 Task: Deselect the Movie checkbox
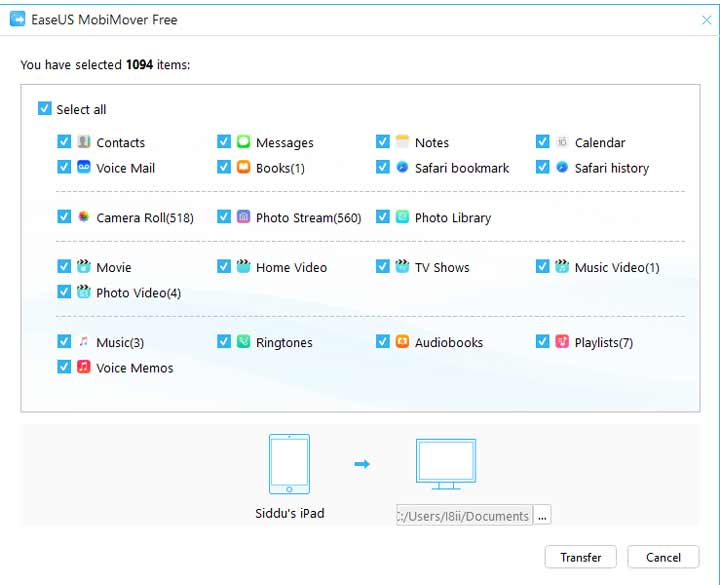pos(64,266)
